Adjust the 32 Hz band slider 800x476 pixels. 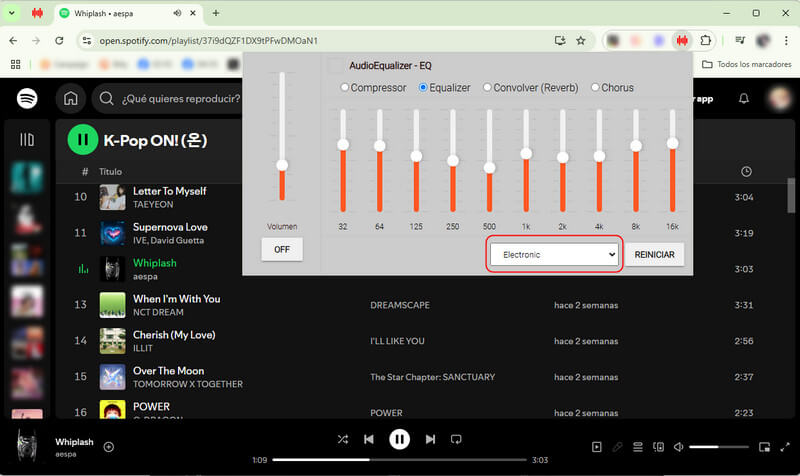(x=343, y=145)
